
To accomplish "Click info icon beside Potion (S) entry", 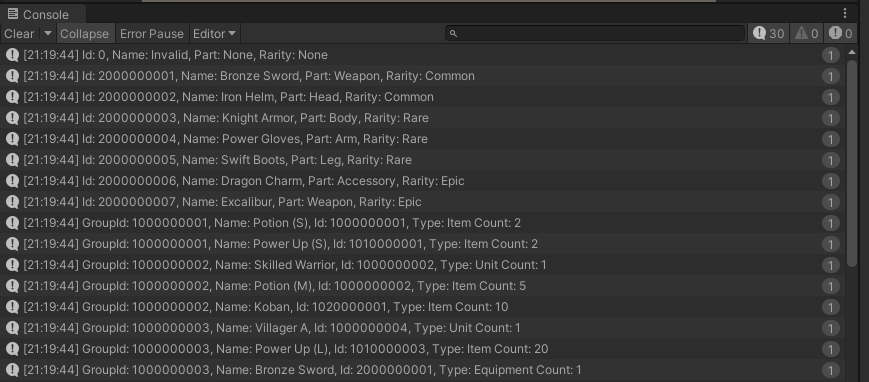I will pyautogui.click(x=12, y=223).
